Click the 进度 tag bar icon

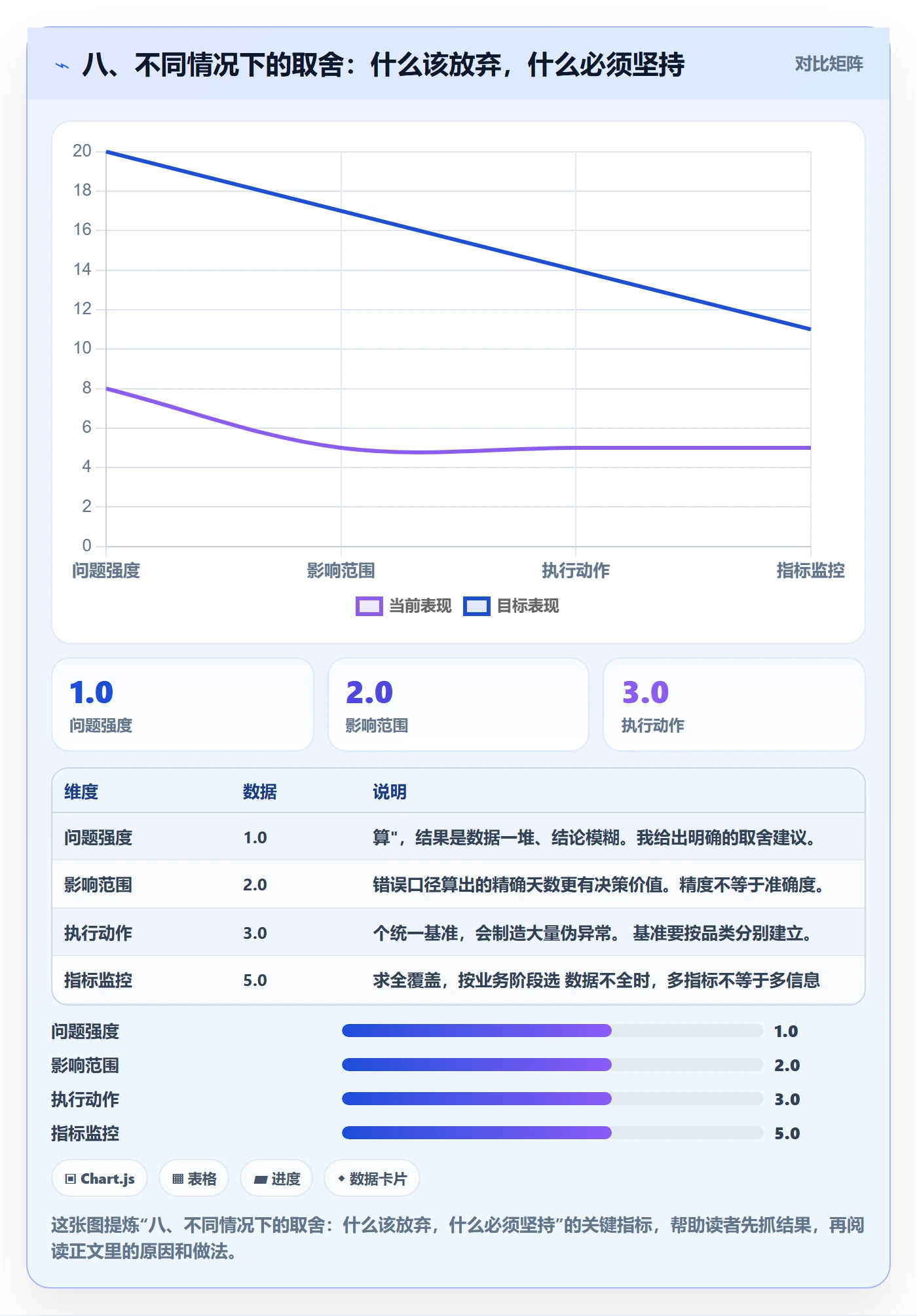pos(261,1179)
